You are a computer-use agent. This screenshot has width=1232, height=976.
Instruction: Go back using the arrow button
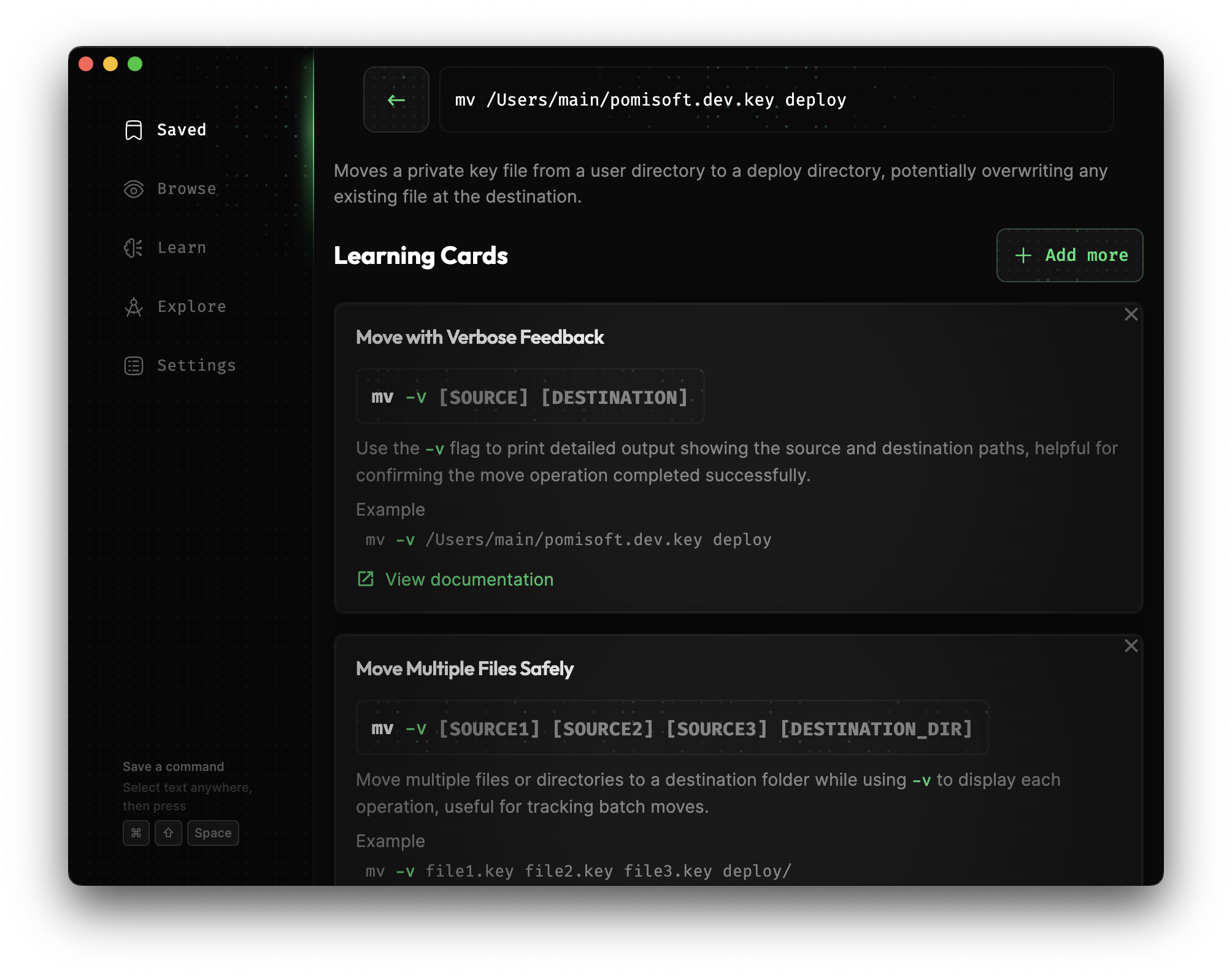coord(396,99)
